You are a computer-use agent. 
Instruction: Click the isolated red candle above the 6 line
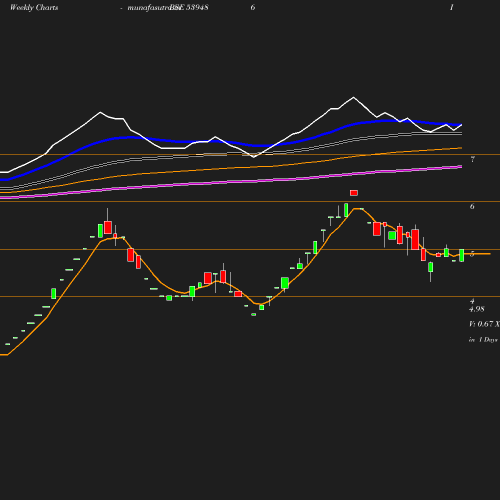[x=354, y=193]
